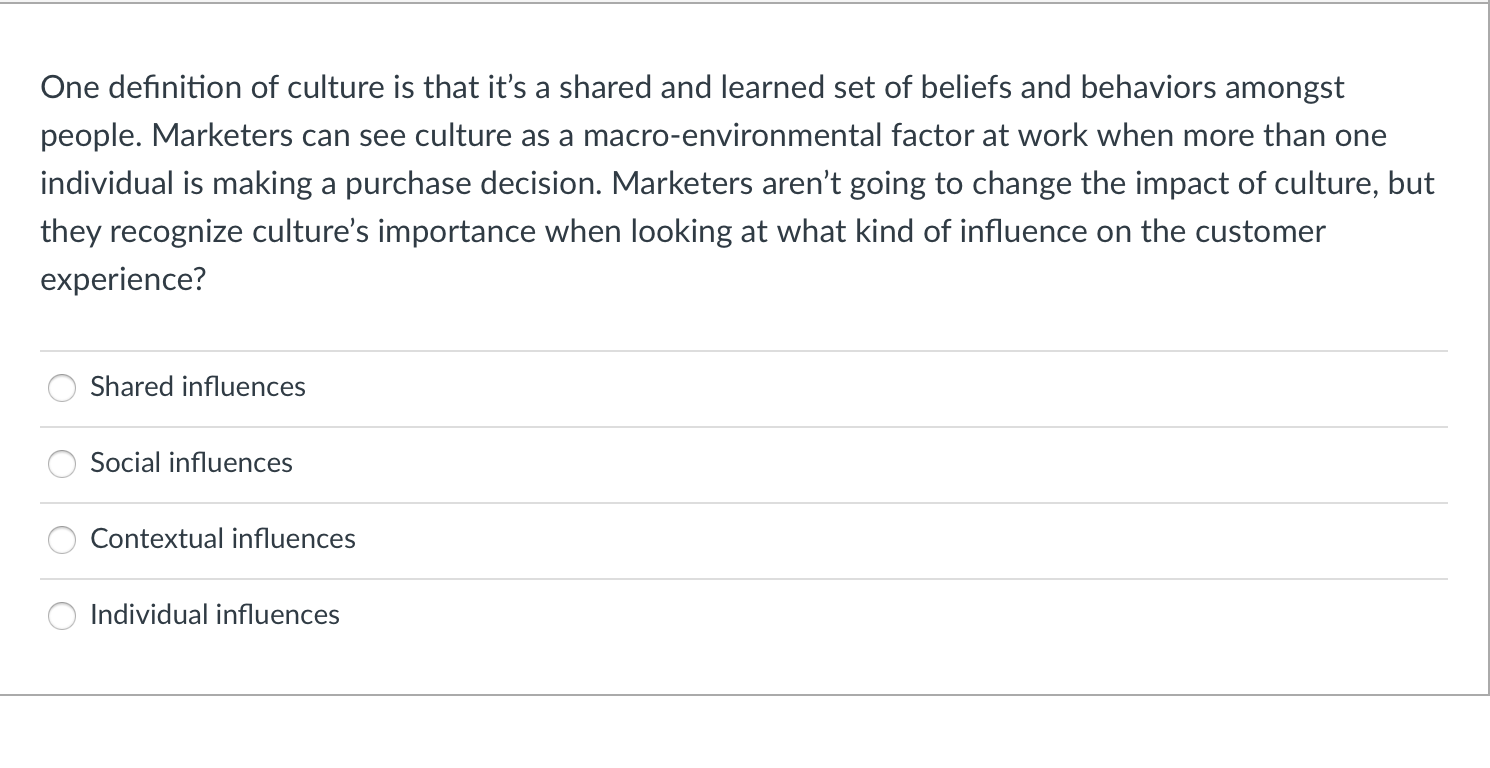This screenshot has height=768, width=1490.
Task: Click the divider above the answer options
Action: [x=743, y=350]
